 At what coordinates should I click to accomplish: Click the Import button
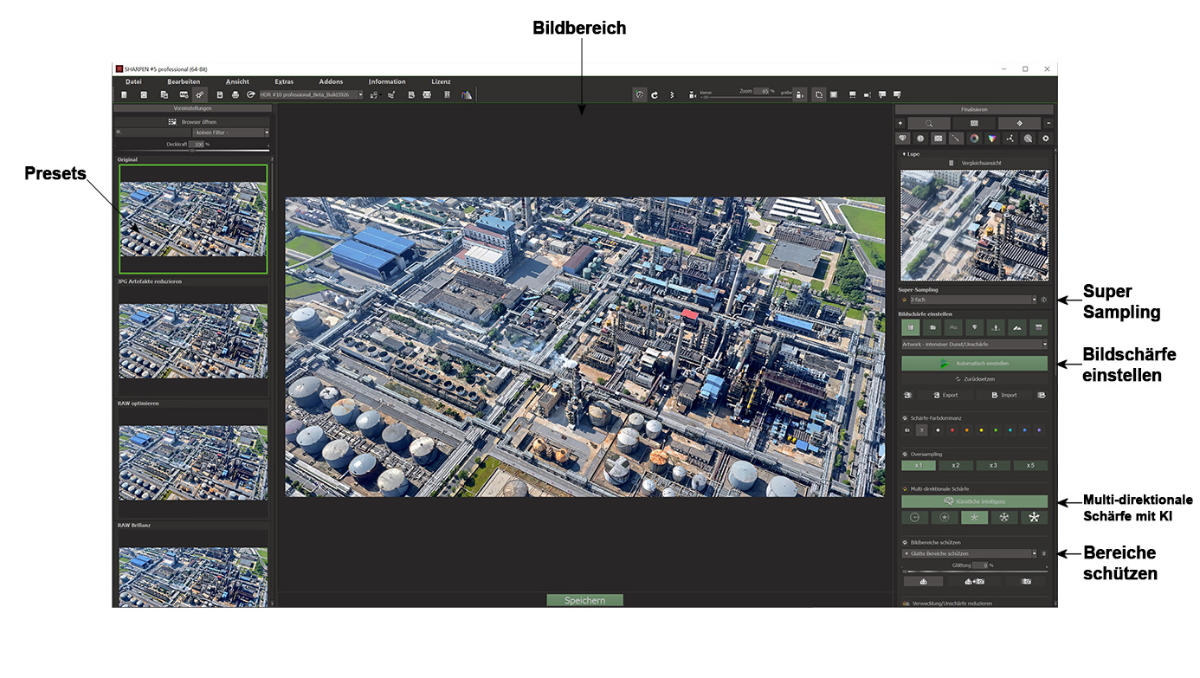[x=1003, y=395]
